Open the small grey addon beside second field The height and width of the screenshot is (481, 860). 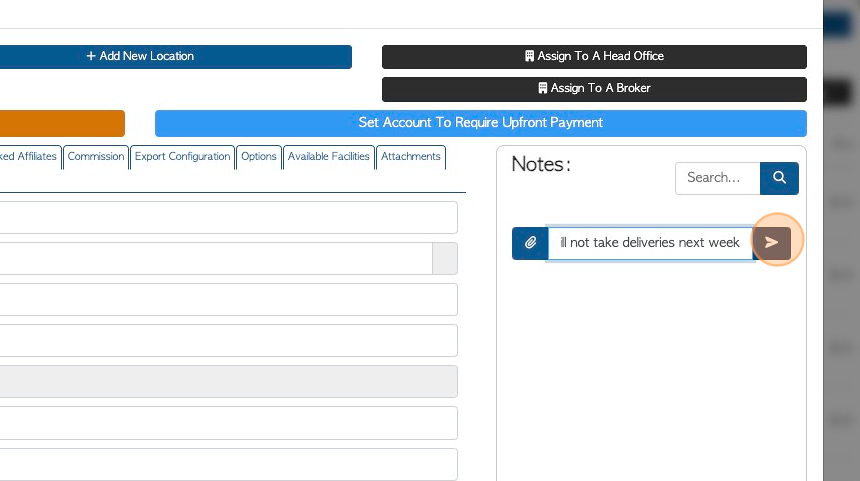(445, 258)
